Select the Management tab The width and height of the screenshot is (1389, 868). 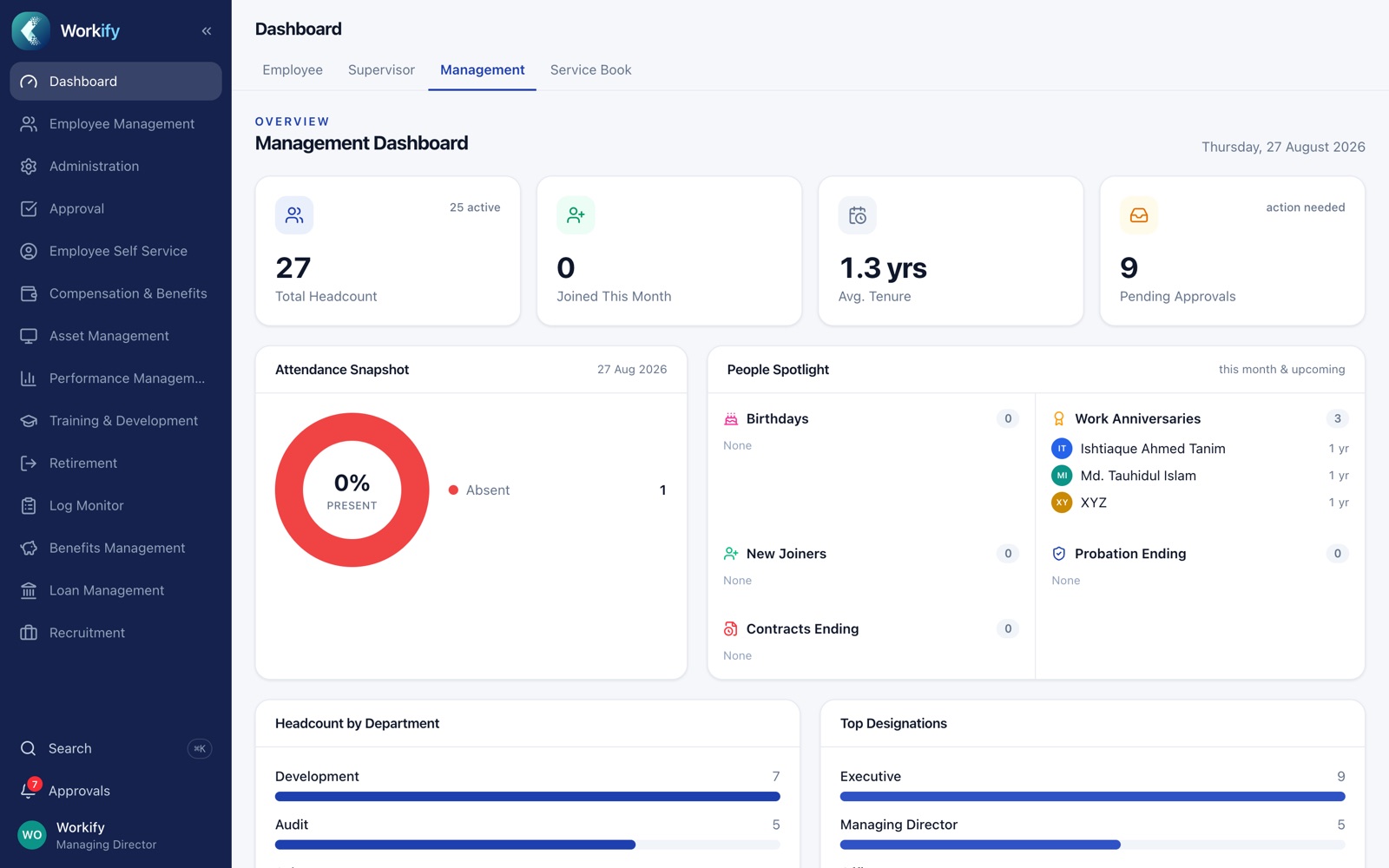click(482, 70)
